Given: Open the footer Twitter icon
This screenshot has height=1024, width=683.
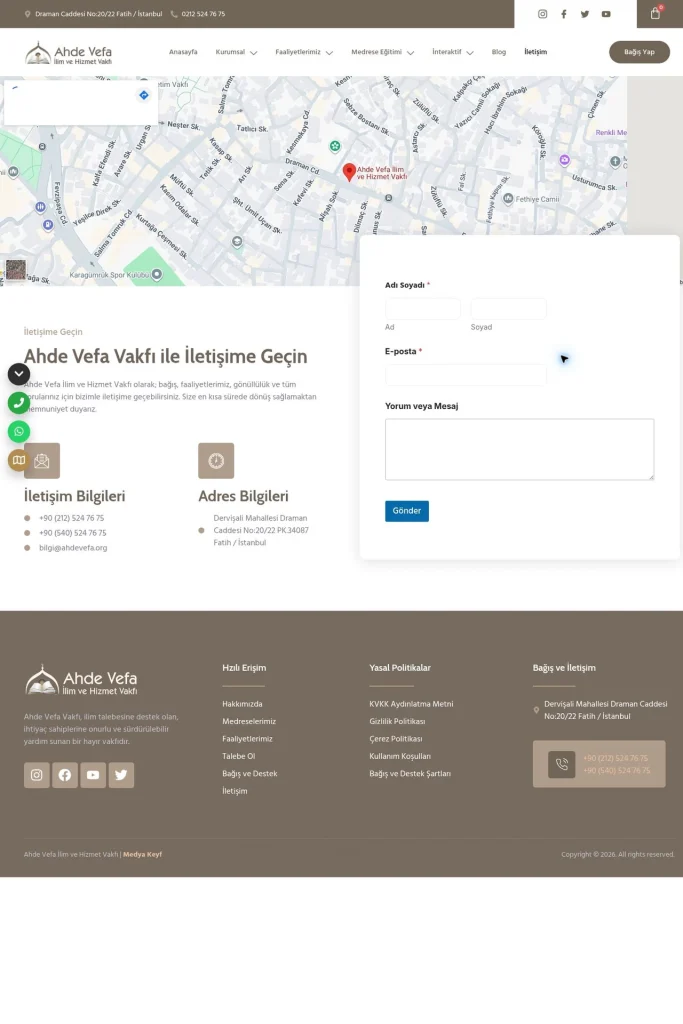Looking at the screenshot, I should pyautogui.click(x=121, y=775).
